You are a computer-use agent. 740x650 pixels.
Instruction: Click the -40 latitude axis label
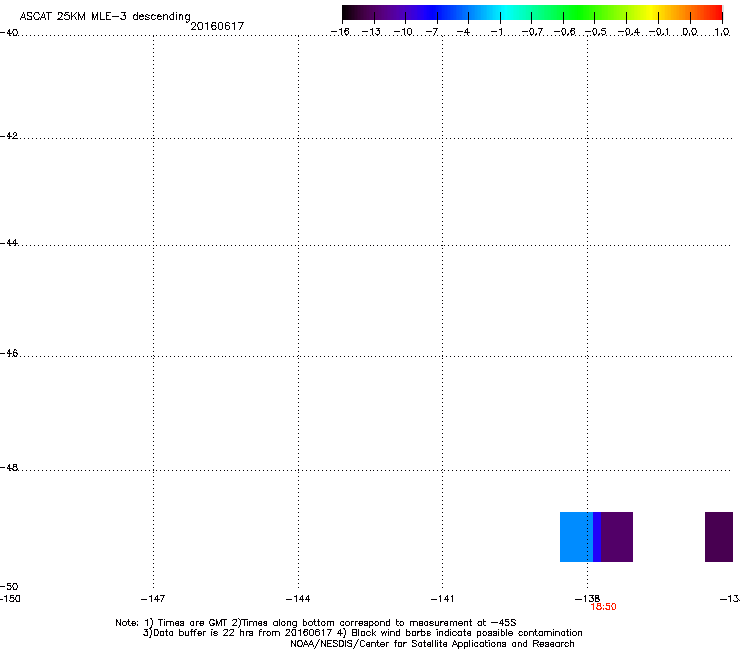point(9,32)
